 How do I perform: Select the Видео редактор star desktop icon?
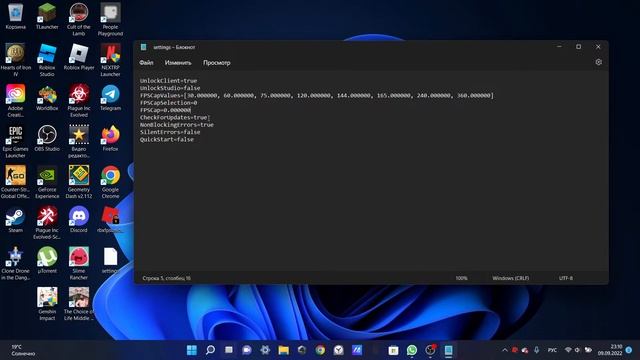click(x=79, y=142)
